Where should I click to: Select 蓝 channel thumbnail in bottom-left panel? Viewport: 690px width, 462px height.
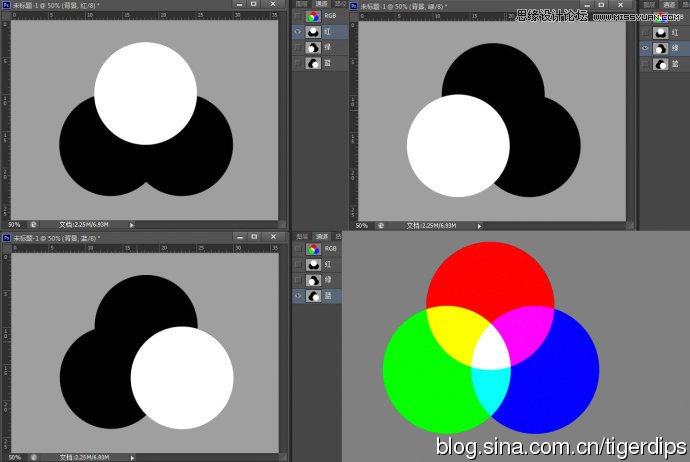click(x=313, y=296)
